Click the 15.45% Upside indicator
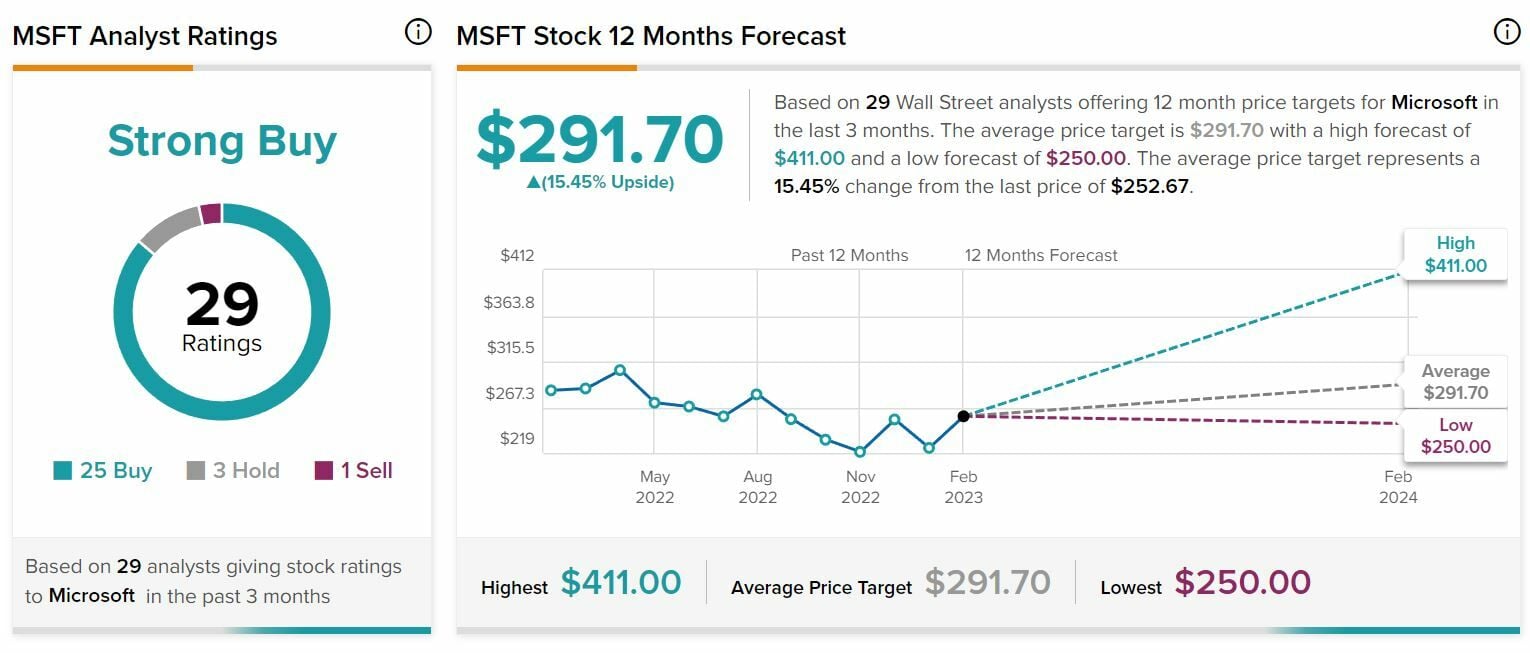 click(599, 182)
